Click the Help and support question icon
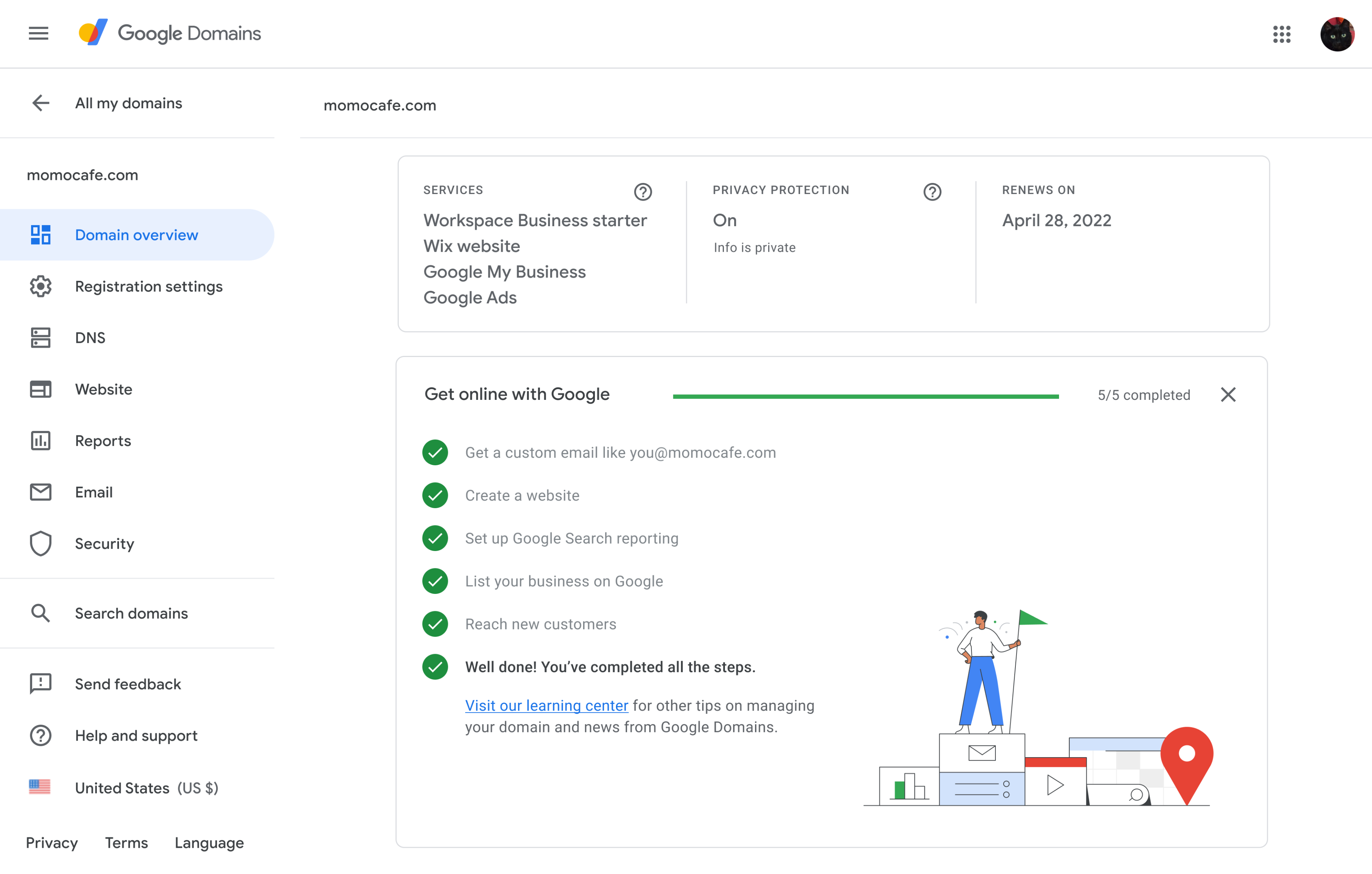Screen dimensions: 1372x874 pyautogui.click(x=40, y=735)
